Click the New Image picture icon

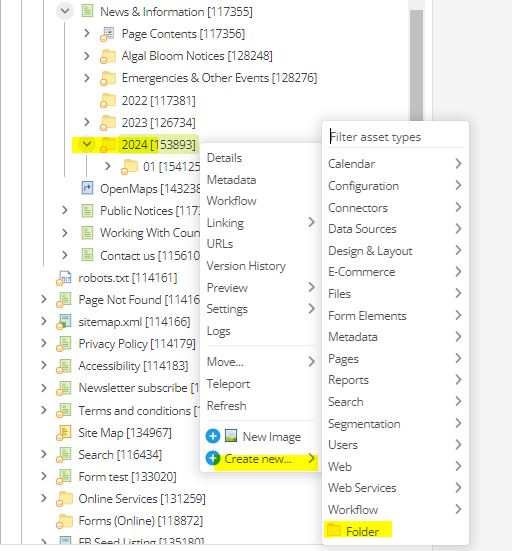(x=231, y=436)
